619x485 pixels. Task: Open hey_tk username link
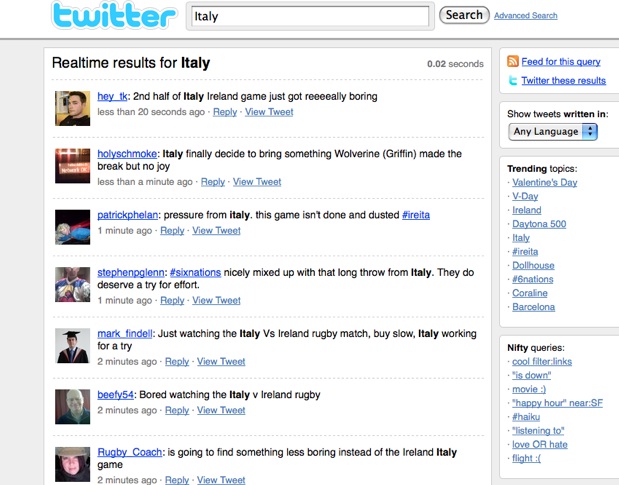pos(113,96)
